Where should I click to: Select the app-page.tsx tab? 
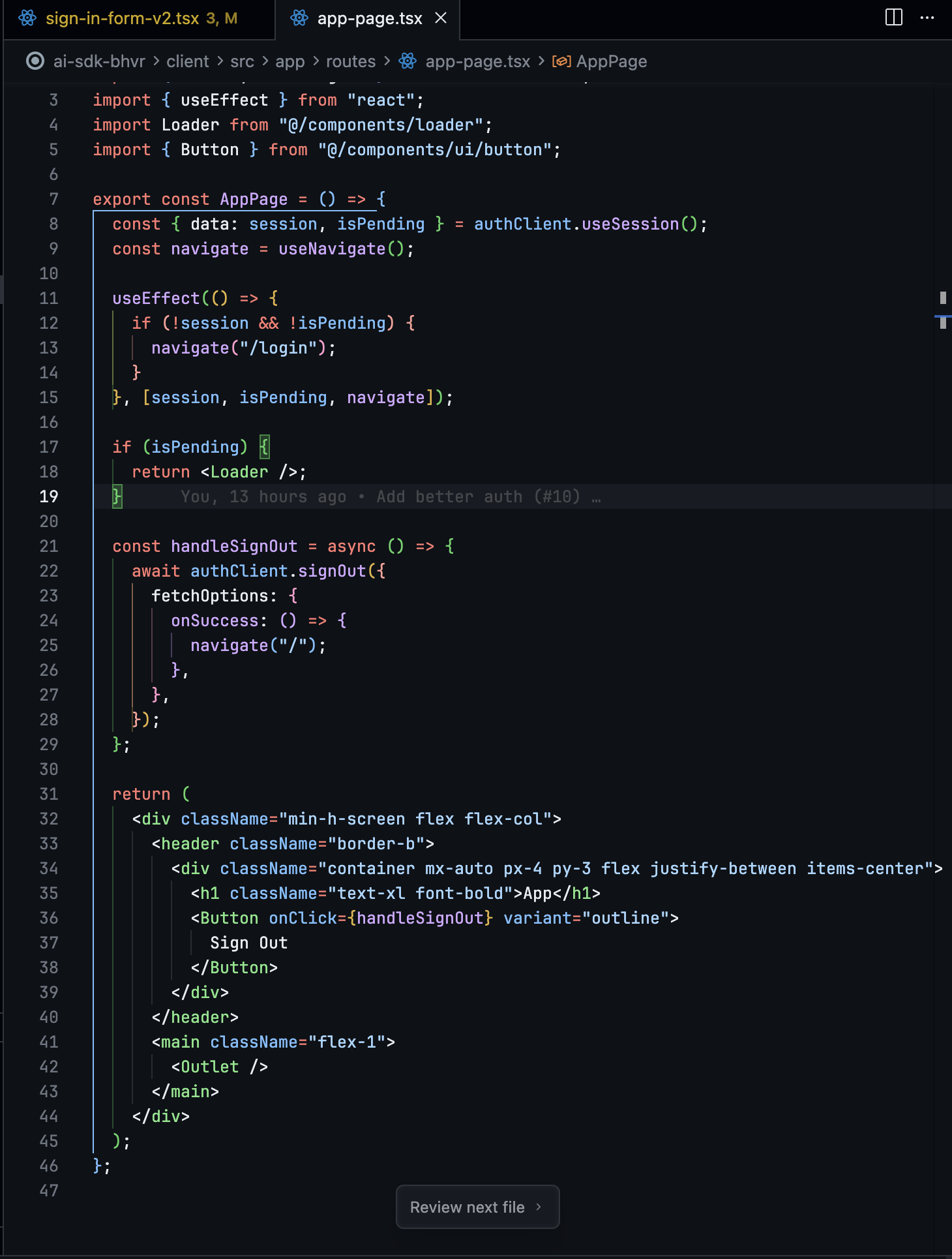[x=368, y=19]
